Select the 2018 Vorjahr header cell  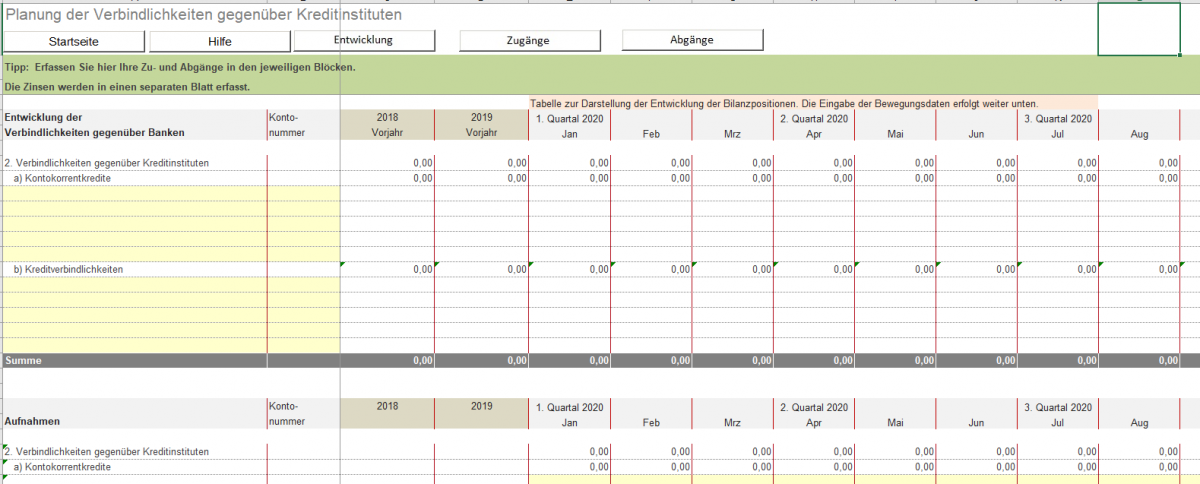click(x=387, y=125)
